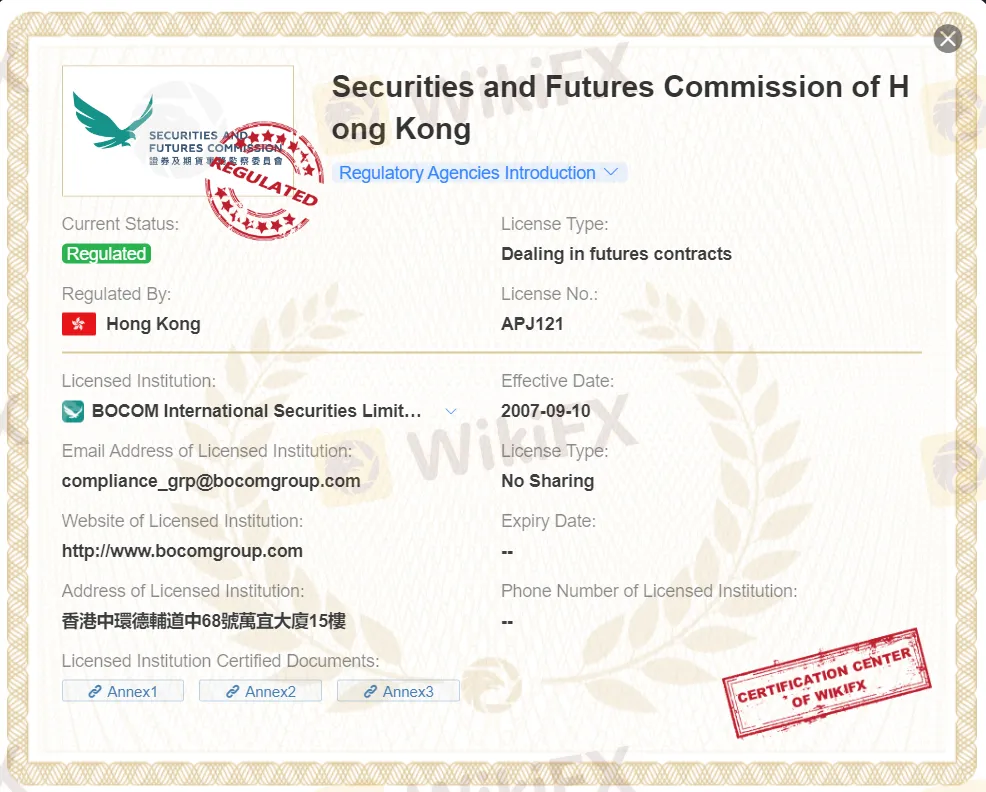Click the Certification Center of WikiFX stamp
The height and width of the screenshot is (792, 986).
click(x=826, y=682)
